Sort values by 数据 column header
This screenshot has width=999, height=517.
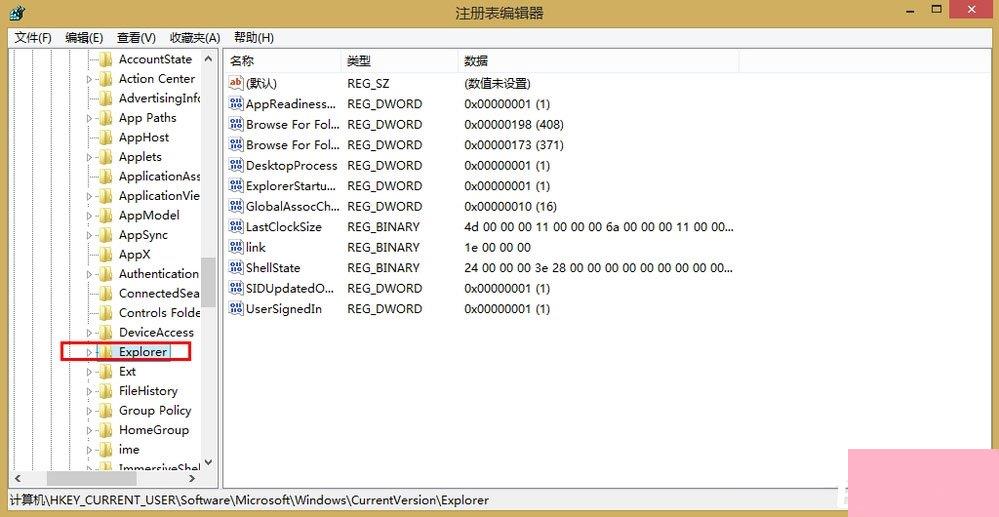click(x=598, y=61)
